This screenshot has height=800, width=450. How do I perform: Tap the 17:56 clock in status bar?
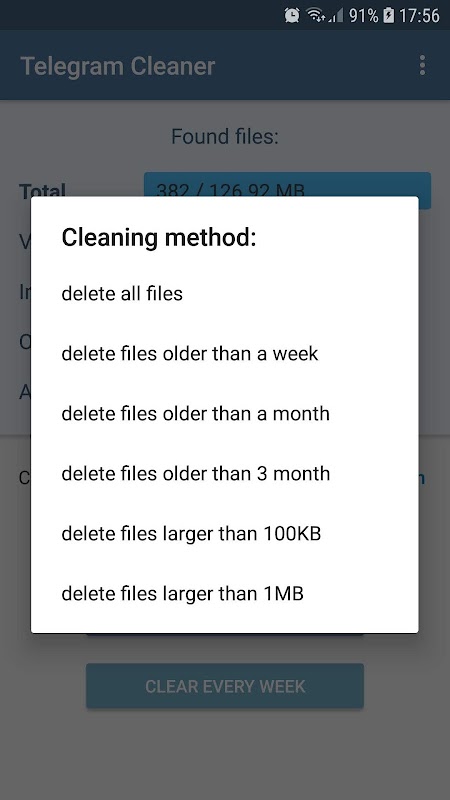419,15
